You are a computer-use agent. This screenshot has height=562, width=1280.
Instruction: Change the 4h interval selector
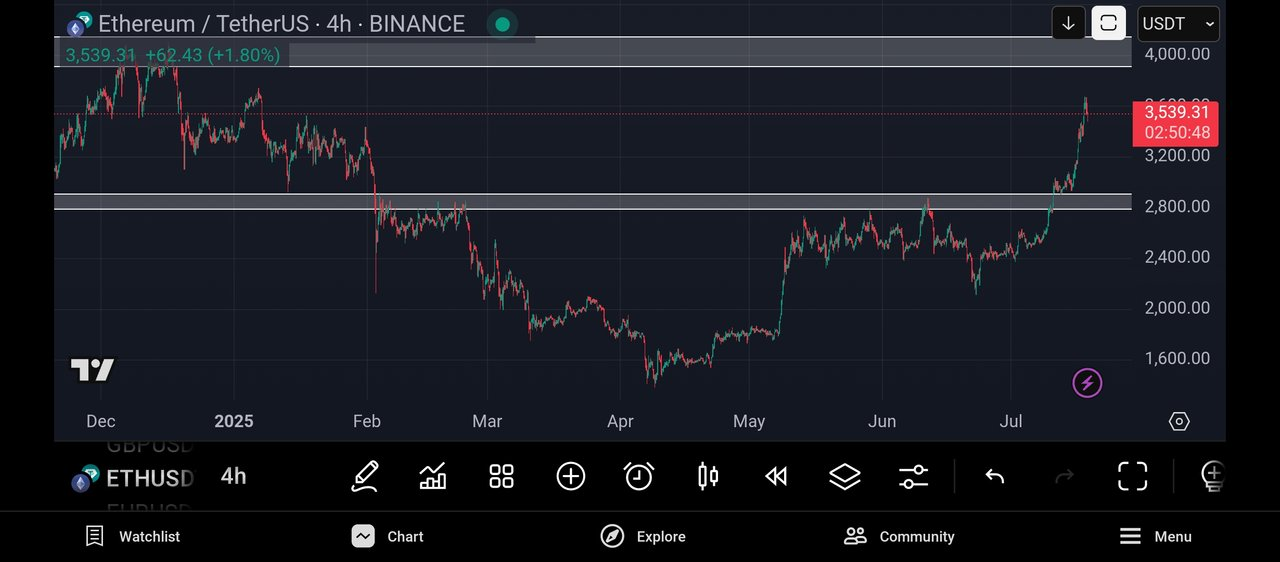pyautogui.click(x=234, y=476)
